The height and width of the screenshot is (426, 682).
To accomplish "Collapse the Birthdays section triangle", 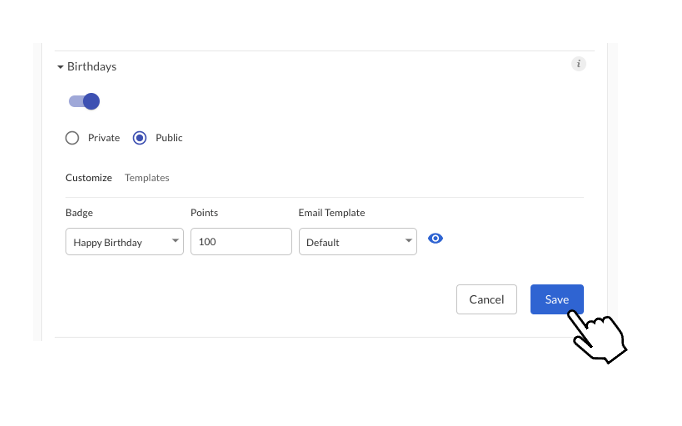I will [x=60, y=67].
